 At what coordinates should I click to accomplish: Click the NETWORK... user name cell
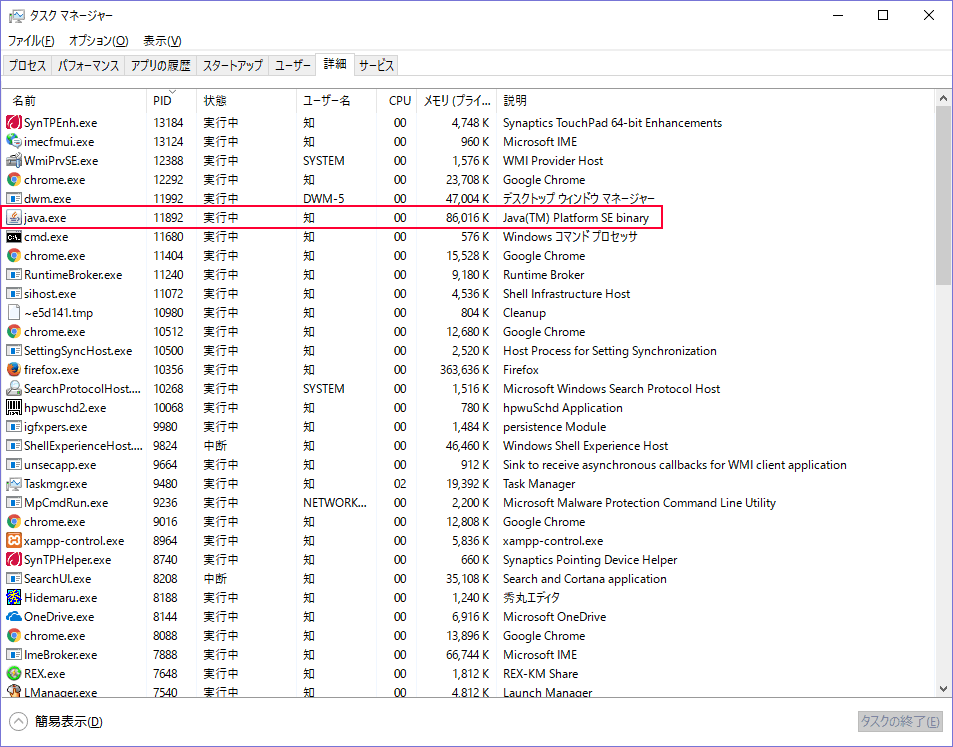[x=335, y=503]
